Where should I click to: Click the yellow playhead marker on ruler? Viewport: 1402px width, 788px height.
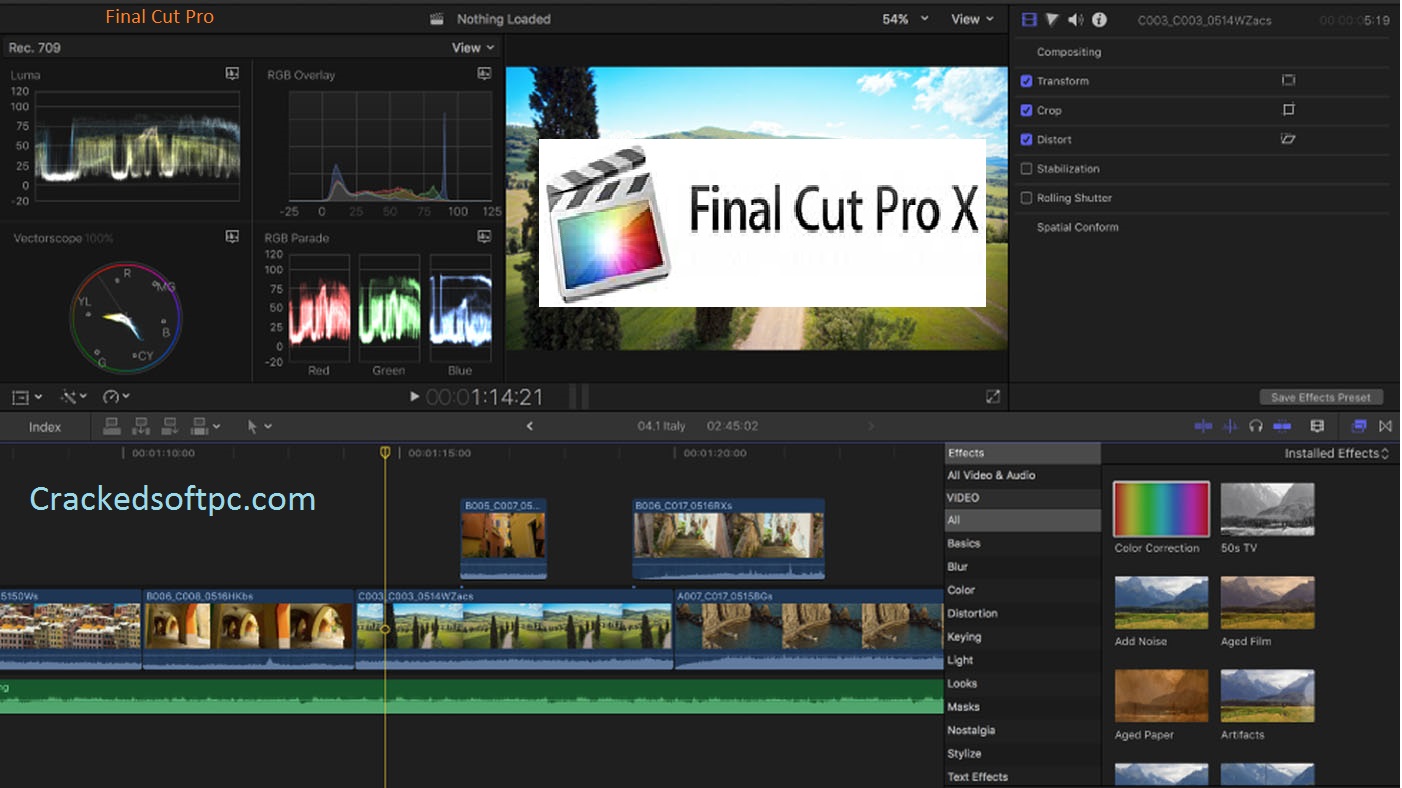385,453
